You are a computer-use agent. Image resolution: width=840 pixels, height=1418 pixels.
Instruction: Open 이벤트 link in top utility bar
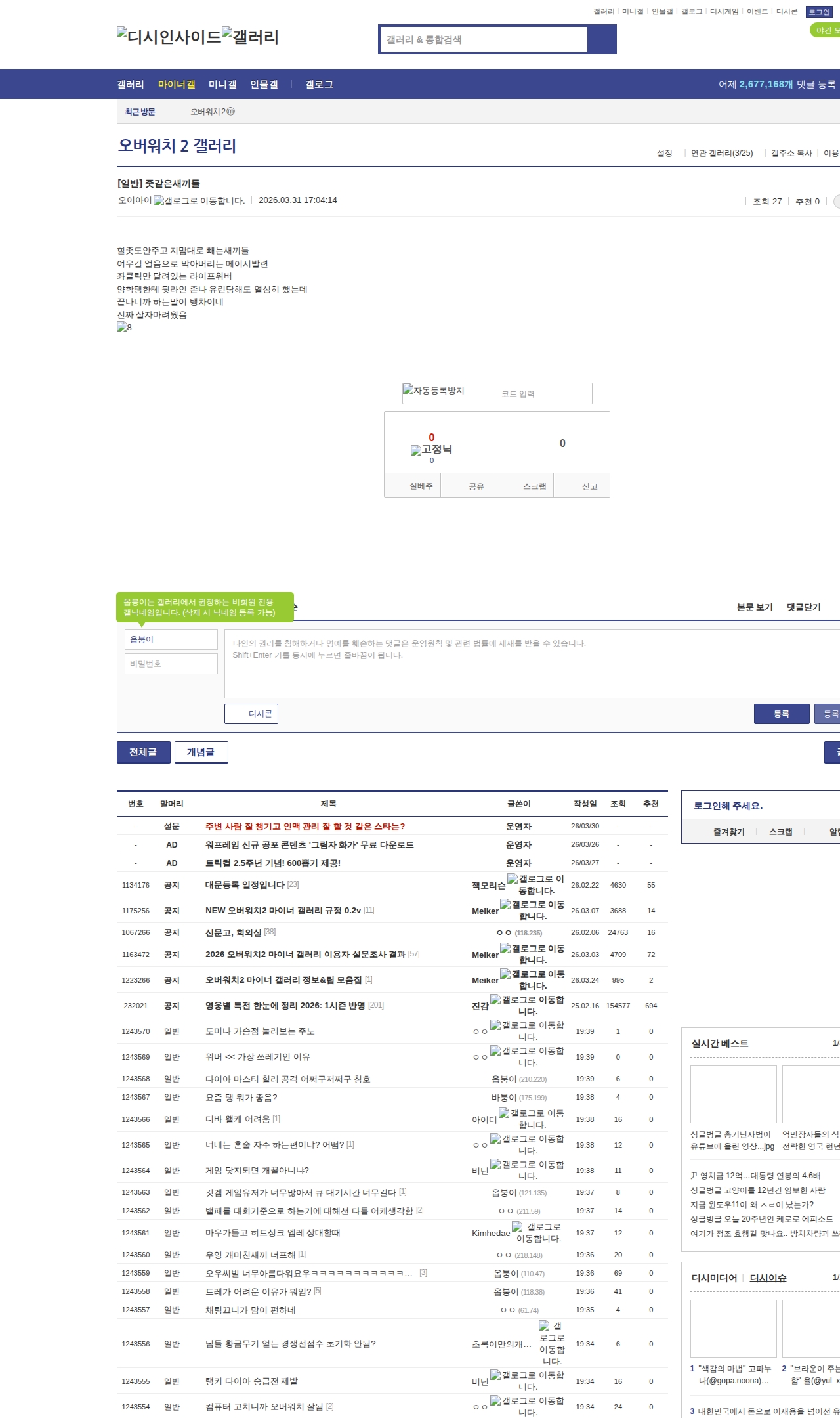coord(757,12)
